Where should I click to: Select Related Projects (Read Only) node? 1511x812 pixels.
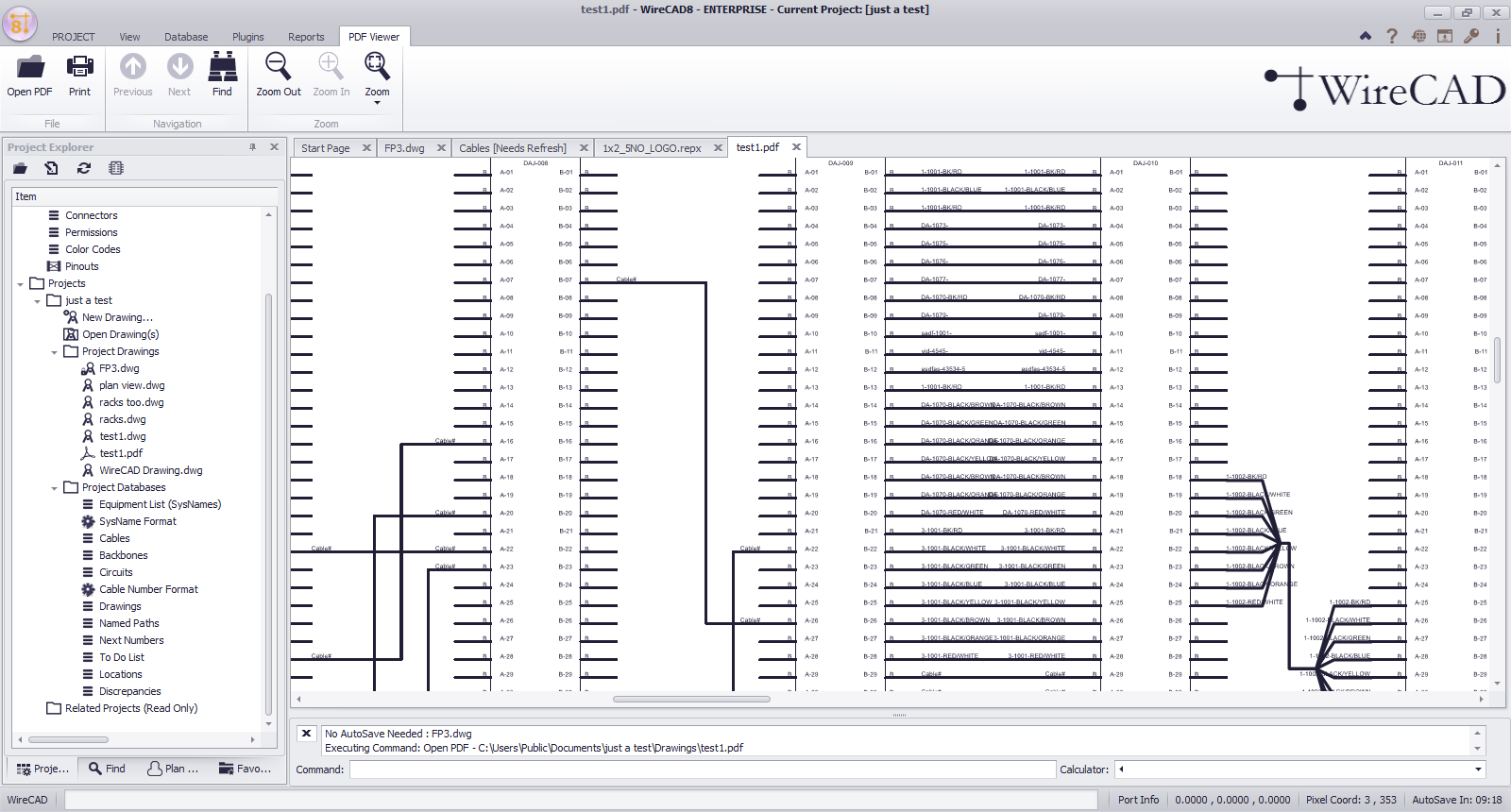pyautogui.click(x=131, y=708)
